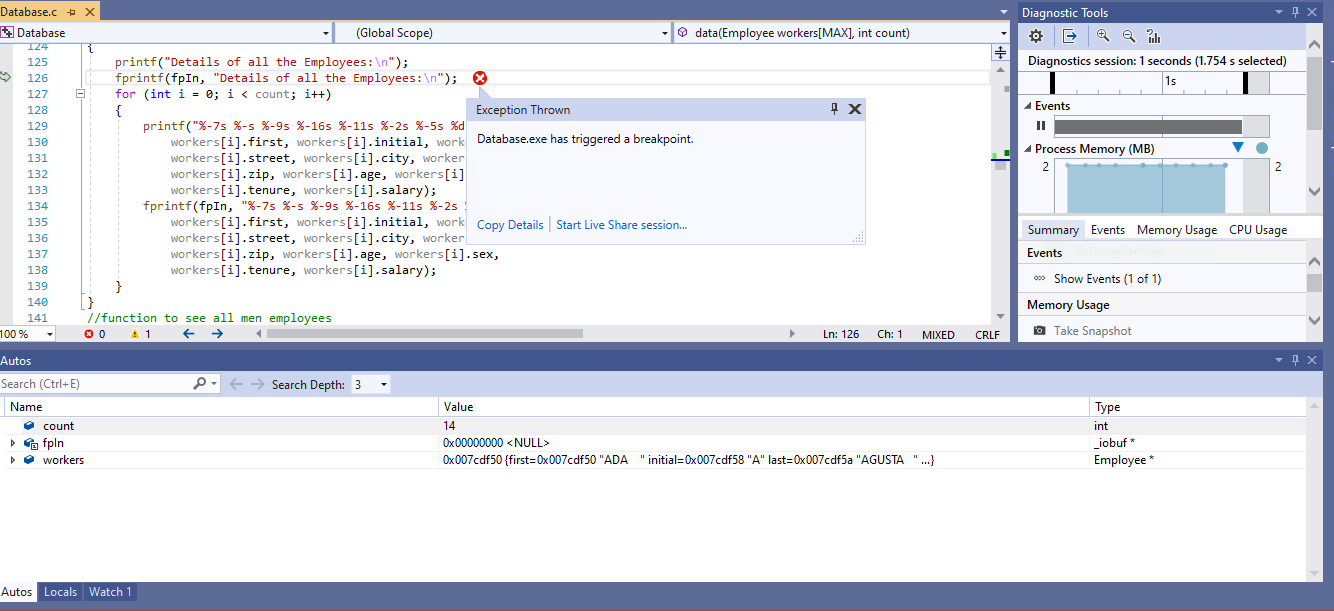
Task: Zoom out on the diagnostics timeline
Action: 1128,36
